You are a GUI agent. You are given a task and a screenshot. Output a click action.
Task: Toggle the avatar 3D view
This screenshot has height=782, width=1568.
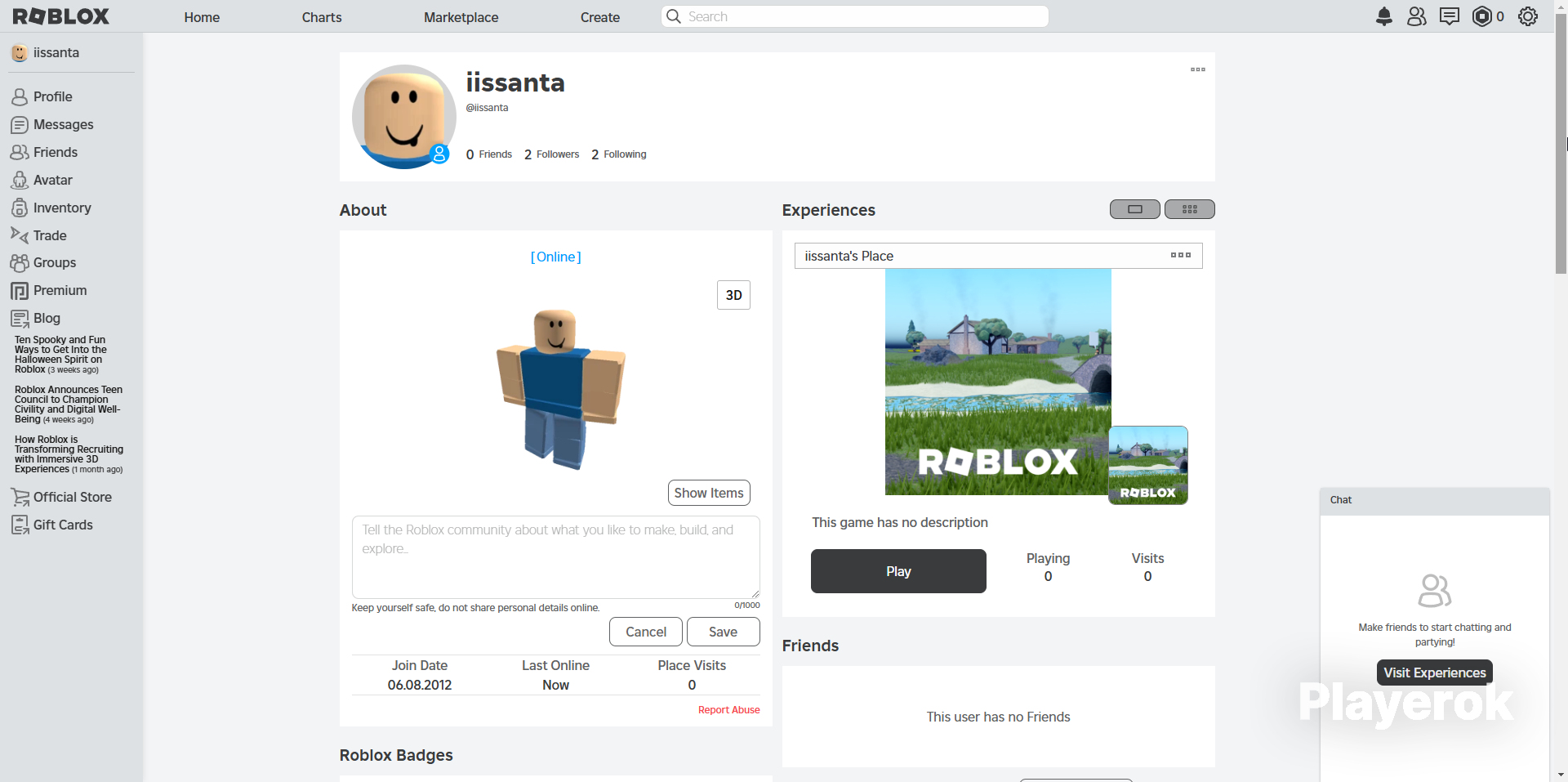tap(733, 295)
